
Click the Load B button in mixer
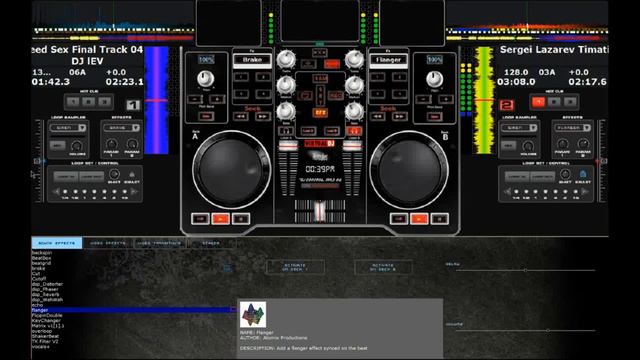pos(331,131)
